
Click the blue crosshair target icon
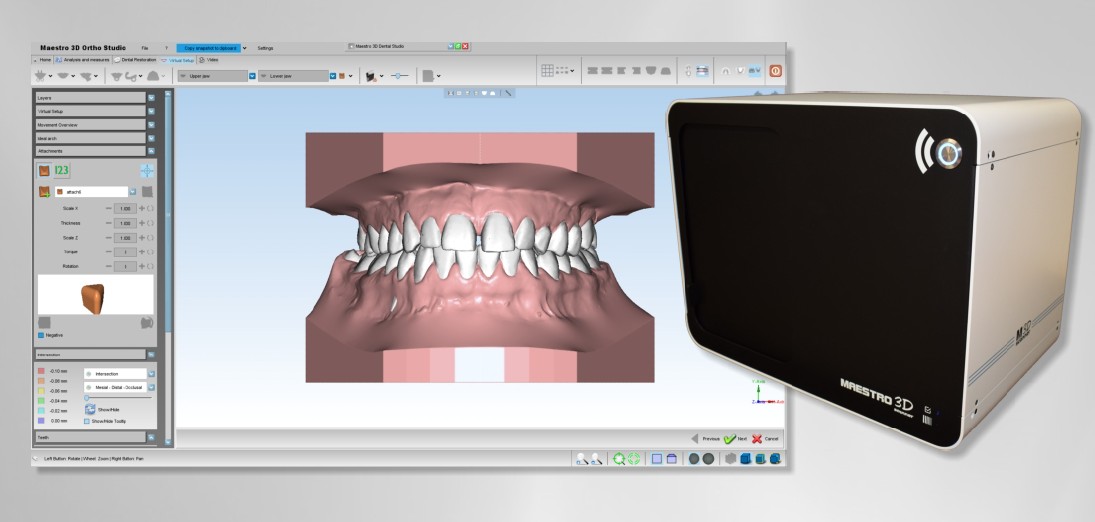coord(147,171)
